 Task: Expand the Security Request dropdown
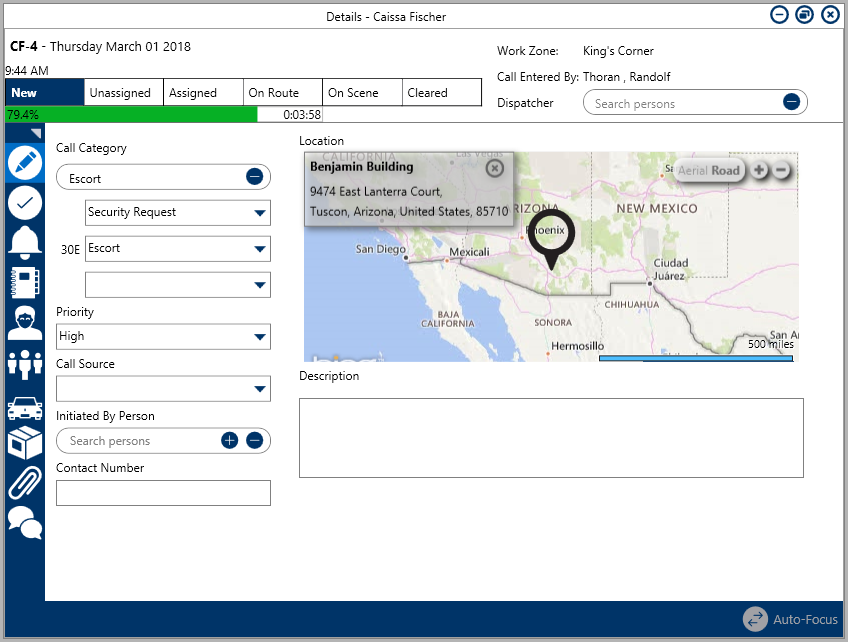(x=259, y=213)
